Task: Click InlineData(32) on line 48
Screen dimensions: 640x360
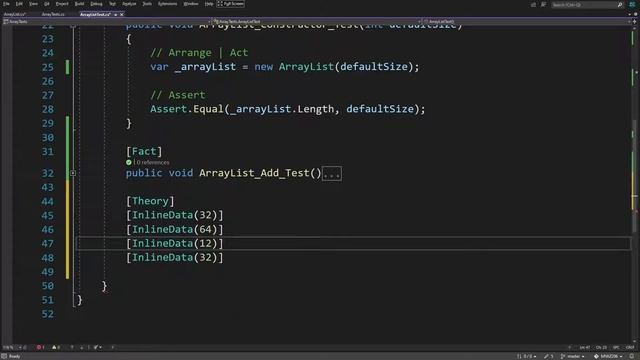Action: coord(175,258)
